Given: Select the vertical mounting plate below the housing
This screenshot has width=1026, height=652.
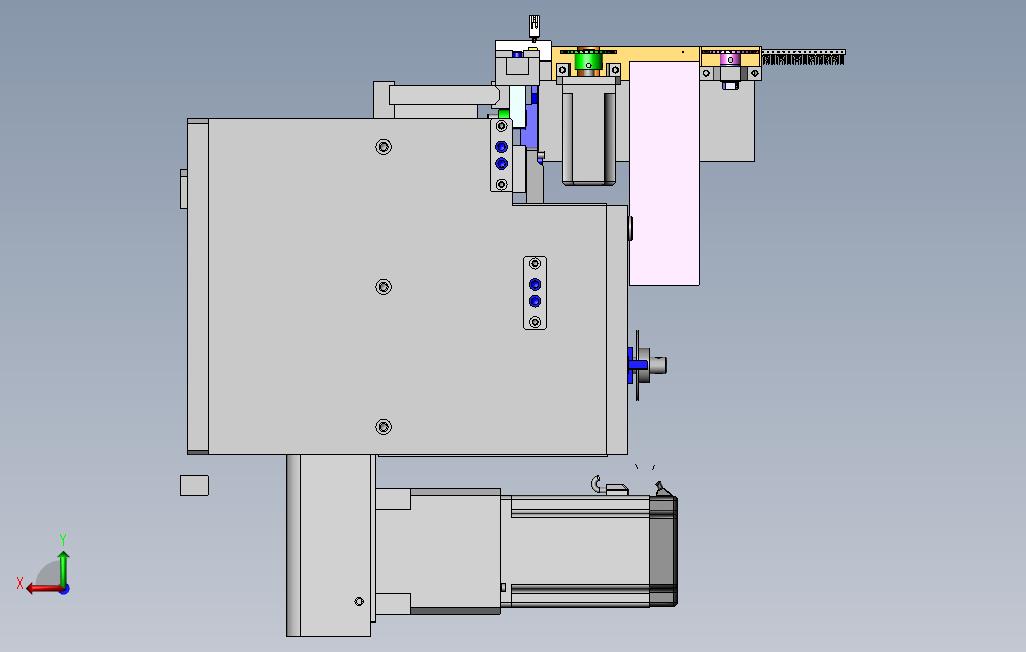Looking at the screenshot, I should pos(328,545).
